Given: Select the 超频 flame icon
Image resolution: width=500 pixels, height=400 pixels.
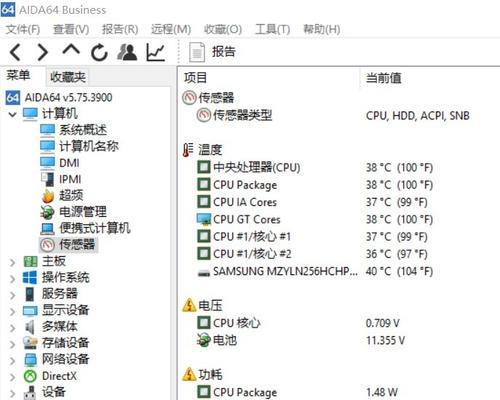Looking at the screenshot, I should pyautogui.click(x=48, y=196).
